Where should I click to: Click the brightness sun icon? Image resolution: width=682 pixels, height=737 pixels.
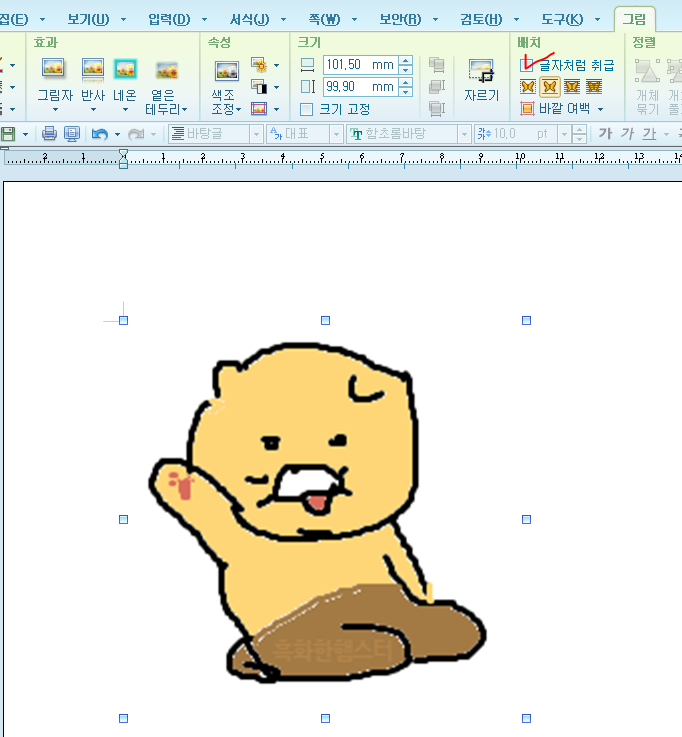point(259,65)
